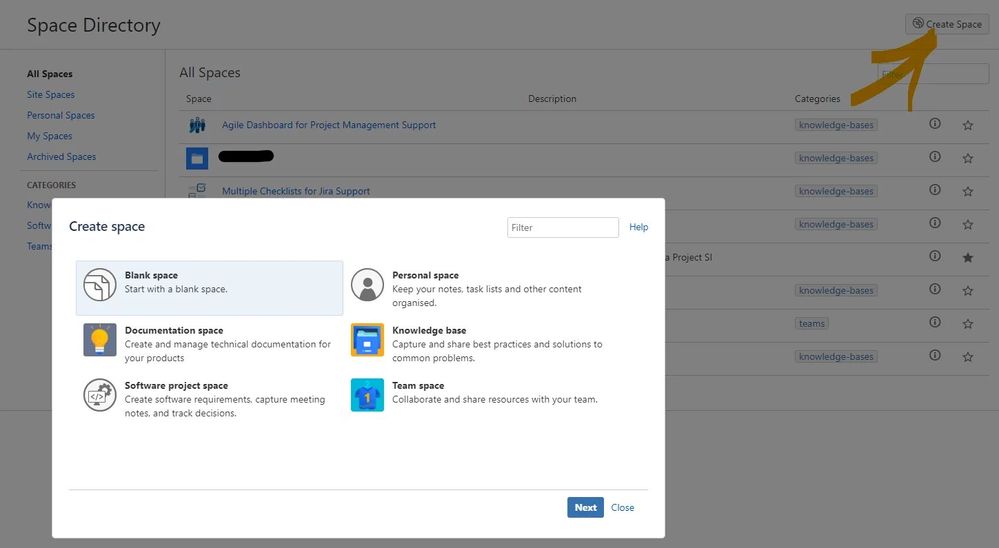Click the Categories column header
The width and height of the screenshot is (999, 548).
817,99
